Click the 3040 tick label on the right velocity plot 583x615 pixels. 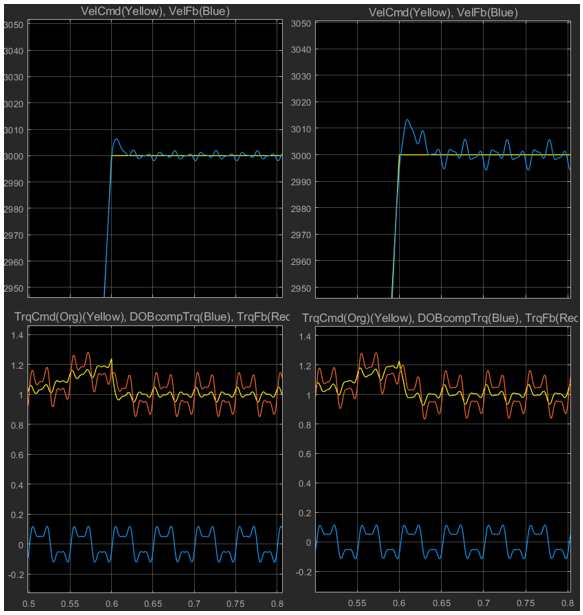[301, 50]
